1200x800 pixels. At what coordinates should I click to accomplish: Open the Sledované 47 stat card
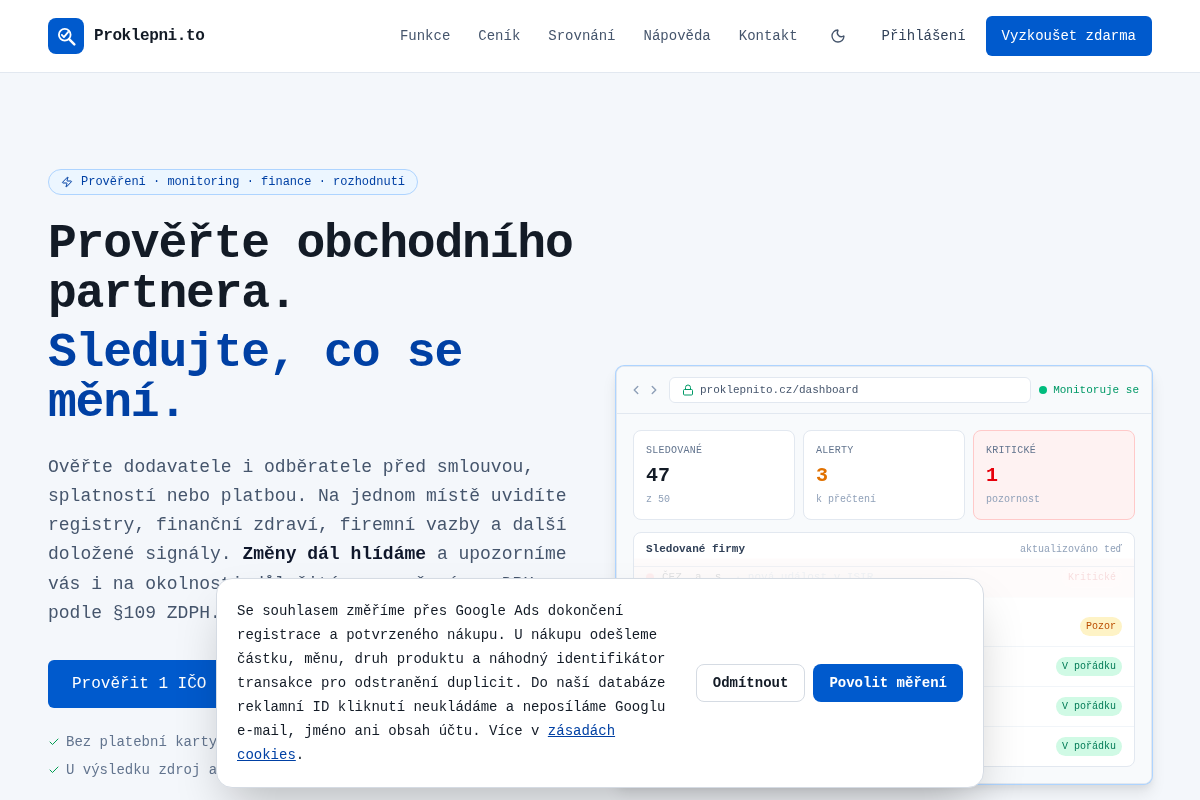(x=714, y=475)
